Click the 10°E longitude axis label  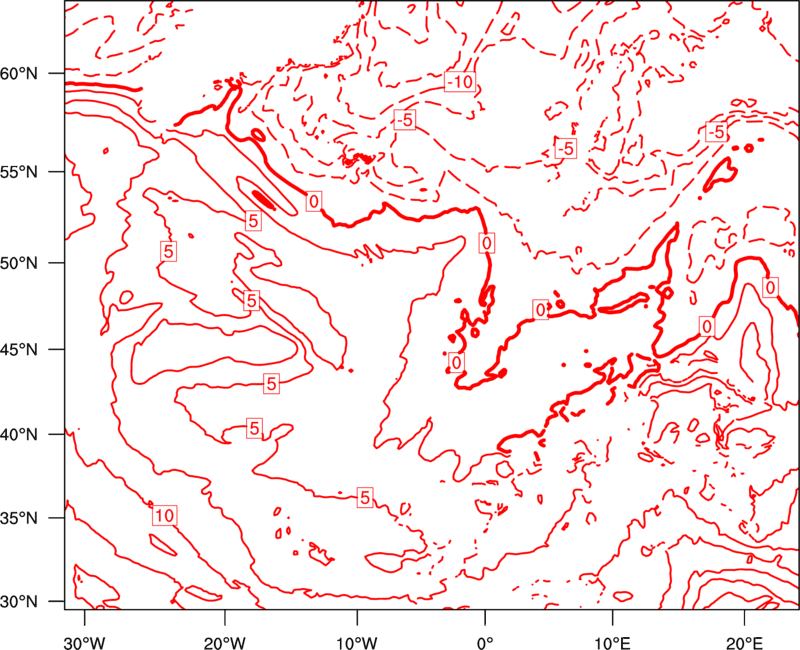coord(612,642)
